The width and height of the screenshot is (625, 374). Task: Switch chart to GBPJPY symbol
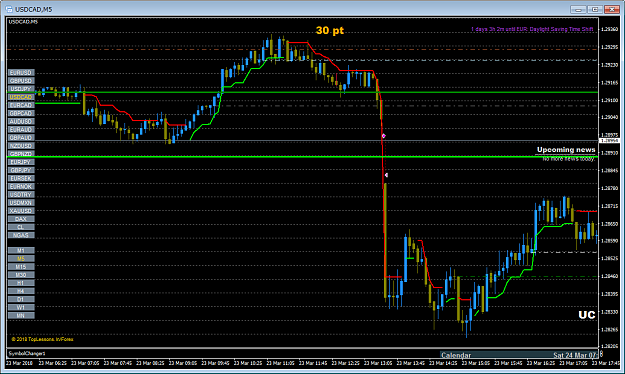click(x=21, y=170)
